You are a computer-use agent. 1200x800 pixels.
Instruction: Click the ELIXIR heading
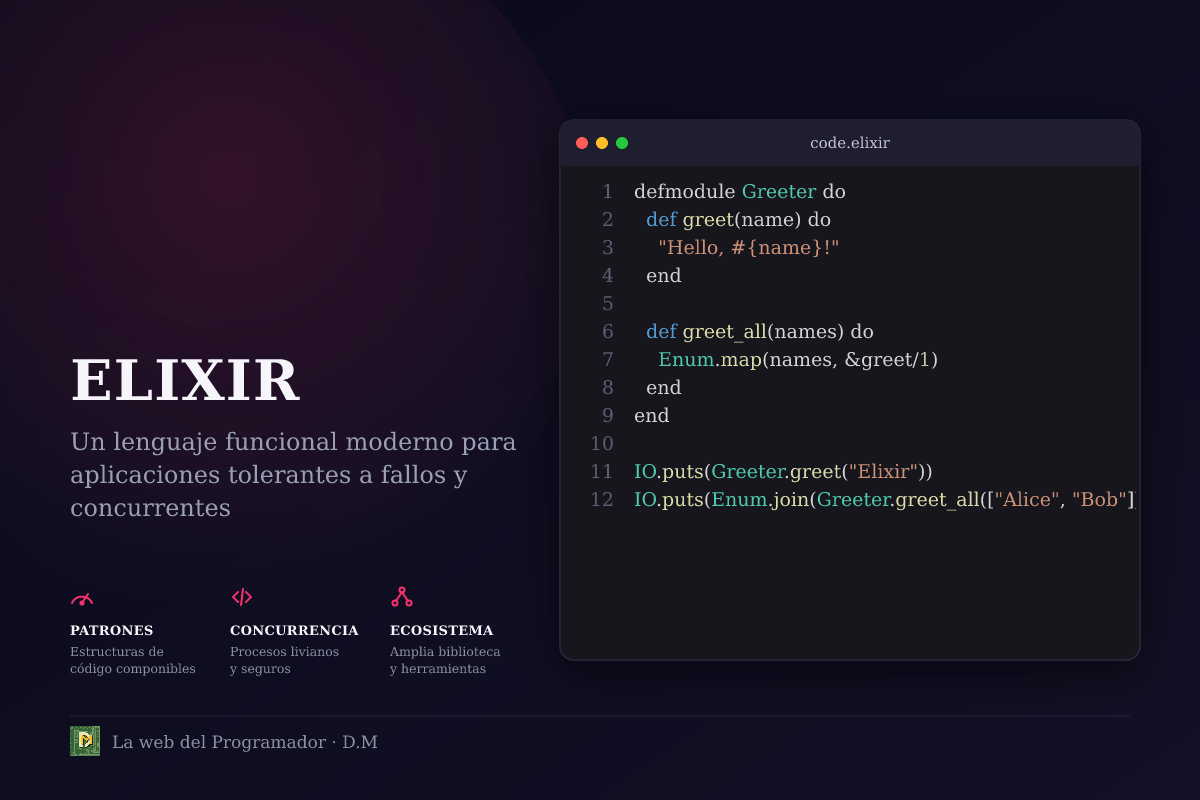[185, 381]
